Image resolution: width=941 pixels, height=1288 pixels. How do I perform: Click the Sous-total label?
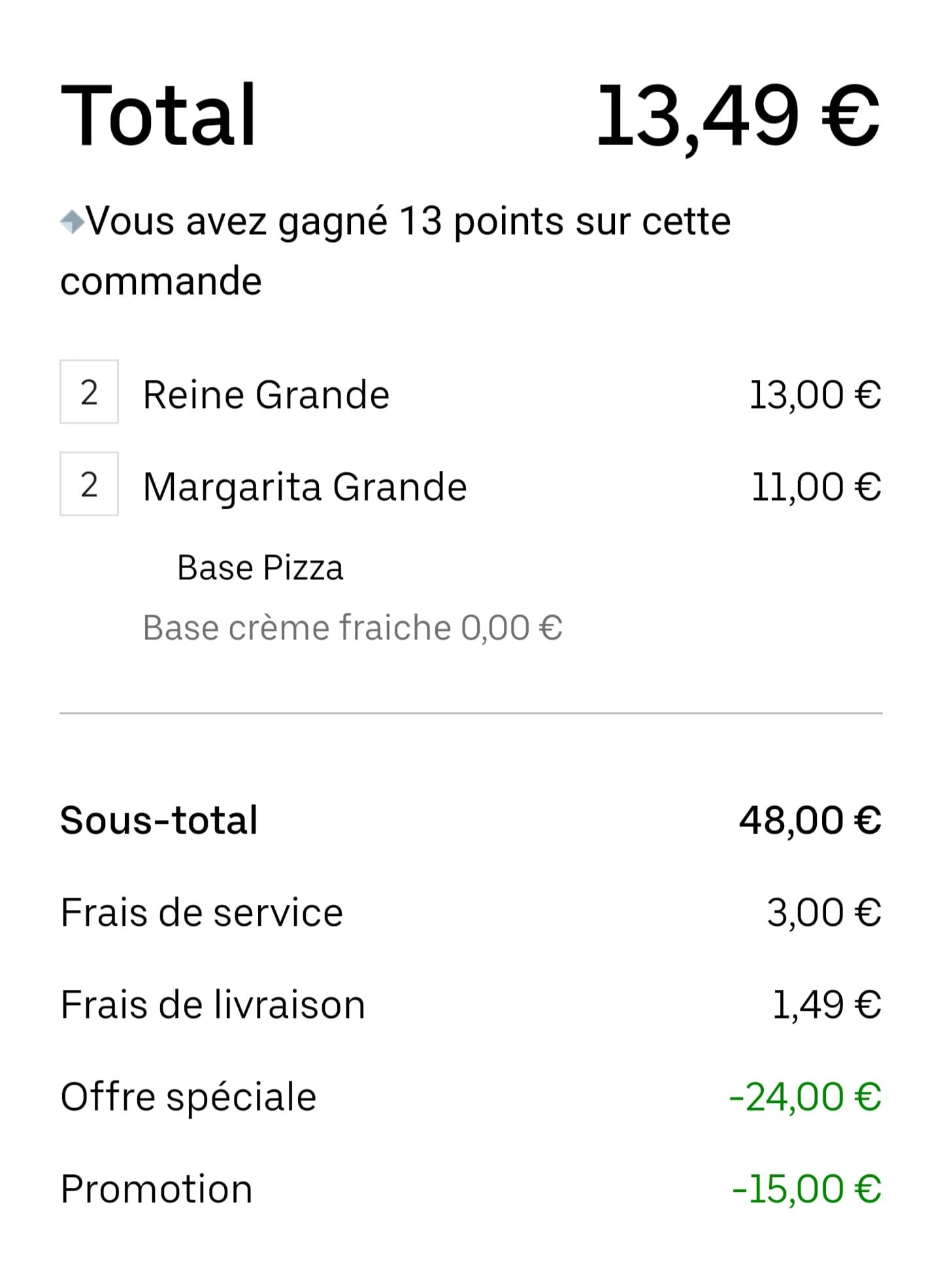click(159, 820)
